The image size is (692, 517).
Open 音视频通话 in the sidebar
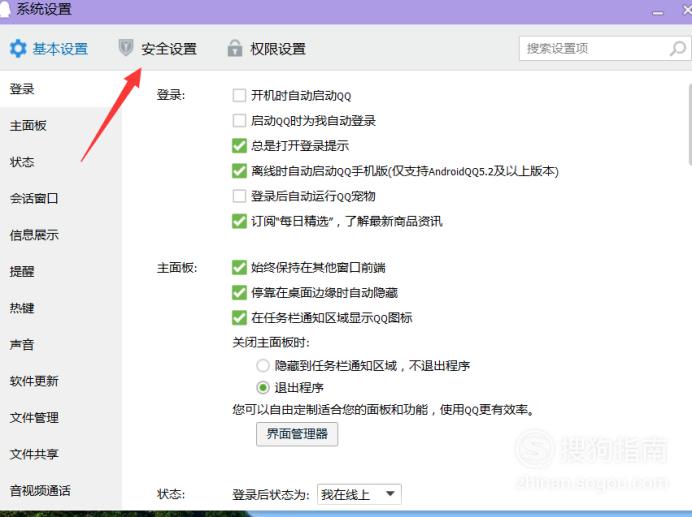(60, 491)
